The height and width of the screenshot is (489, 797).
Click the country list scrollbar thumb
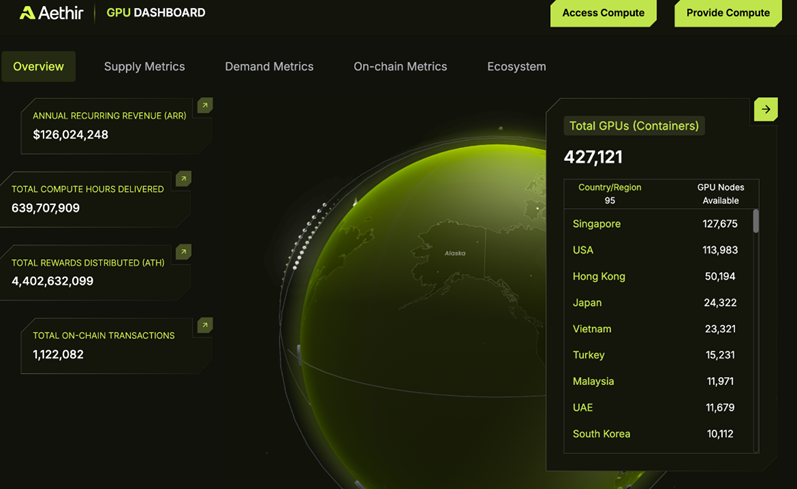(x=755, y=221)
